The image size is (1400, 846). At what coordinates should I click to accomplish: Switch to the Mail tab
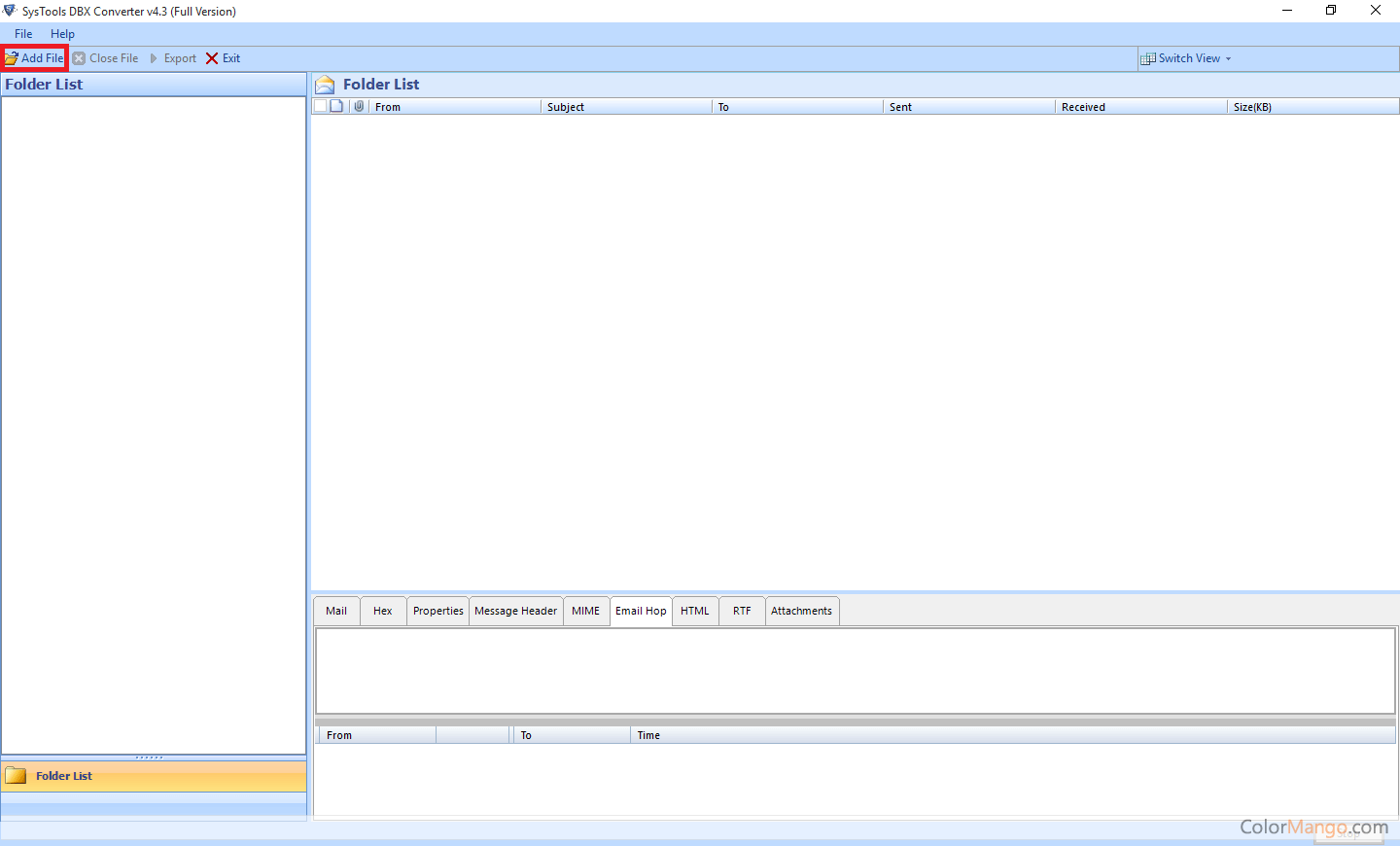336,611
